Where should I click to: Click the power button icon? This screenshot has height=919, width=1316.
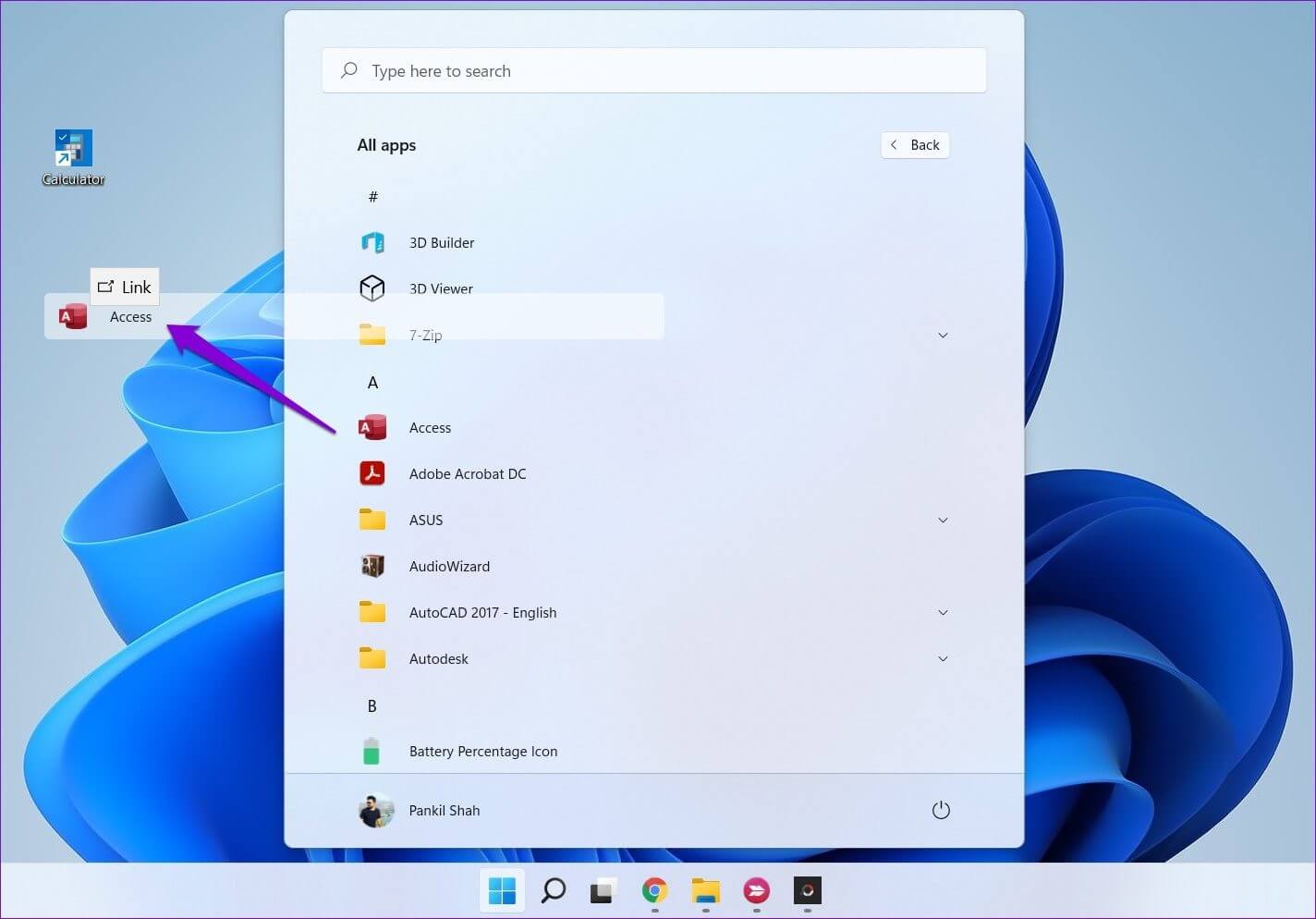pos(941,811)
